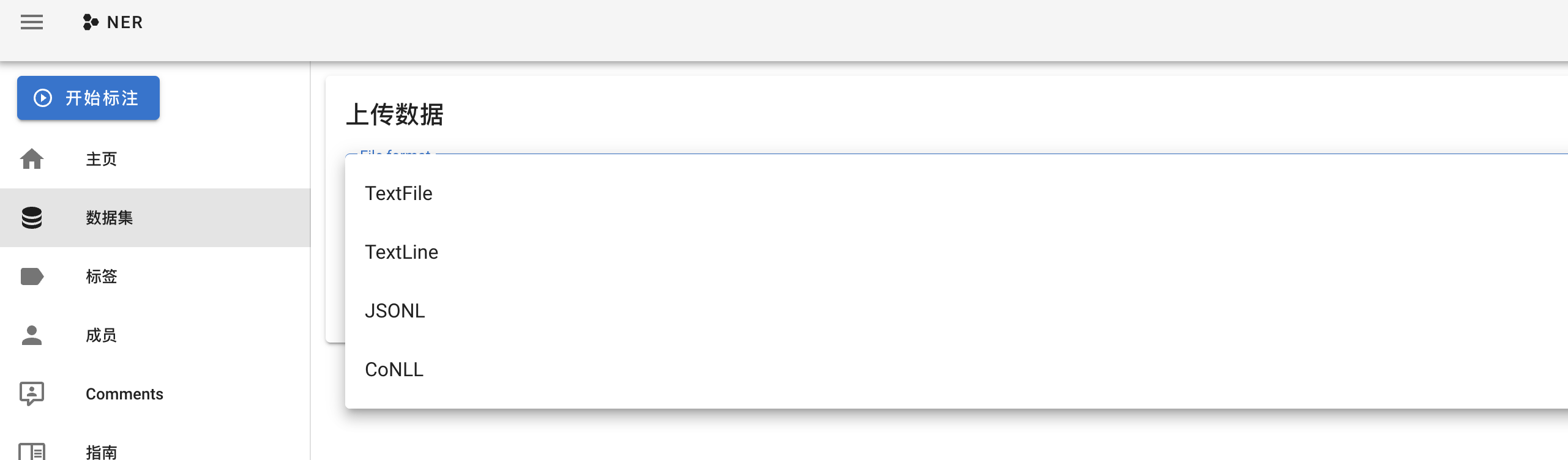
Task: Click the guideline book icon
Action: click(x=32, y=451)
